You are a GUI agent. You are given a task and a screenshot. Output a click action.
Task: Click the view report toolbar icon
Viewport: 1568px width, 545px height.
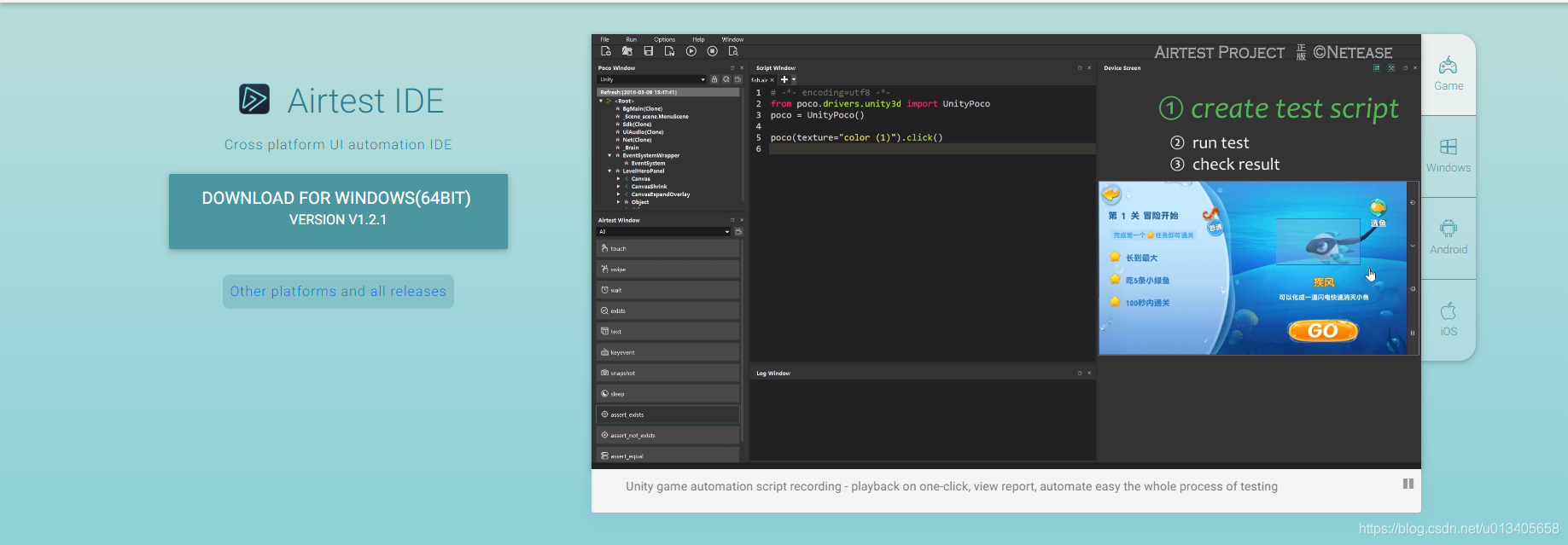point(733,51)
